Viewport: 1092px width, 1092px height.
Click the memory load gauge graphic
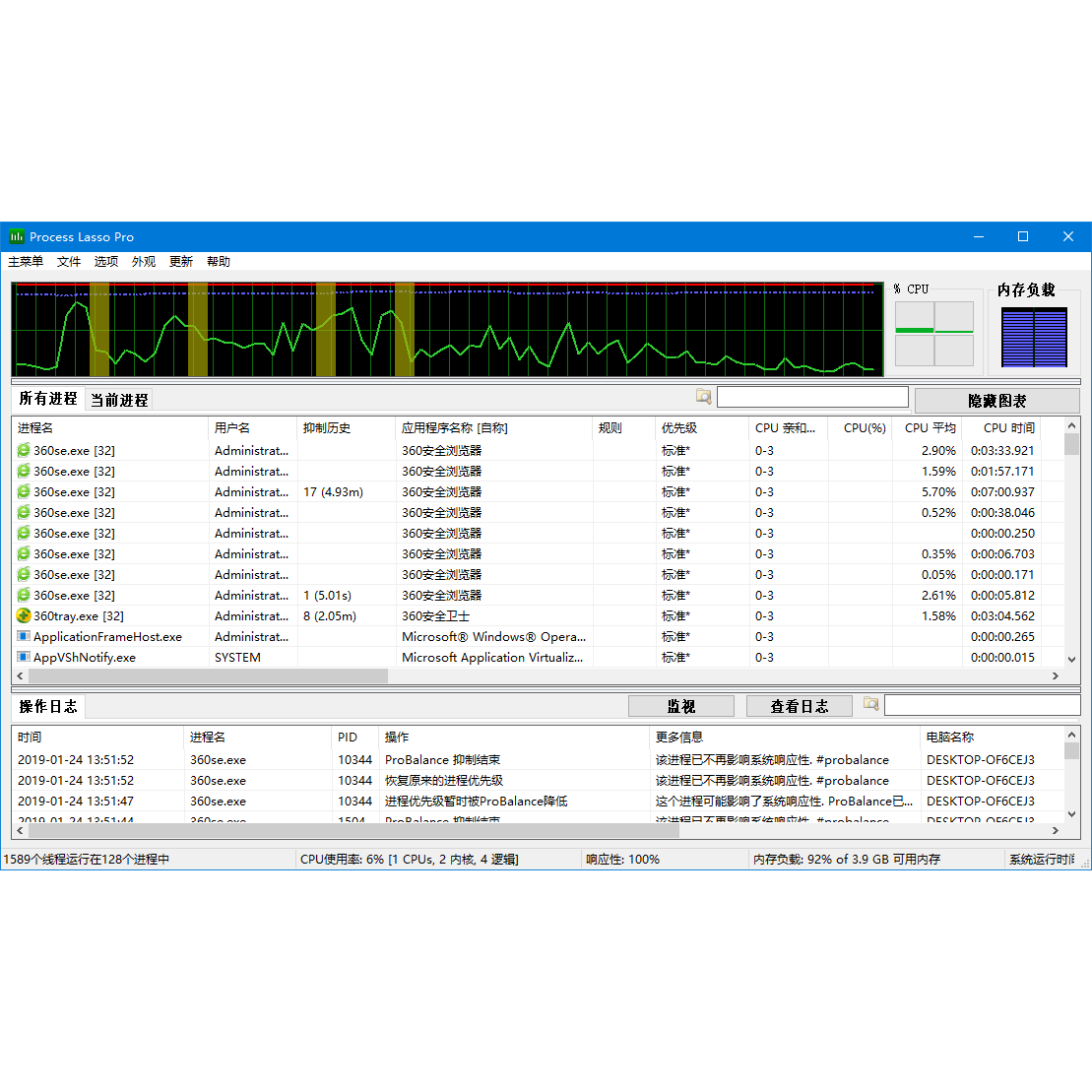1034,337
